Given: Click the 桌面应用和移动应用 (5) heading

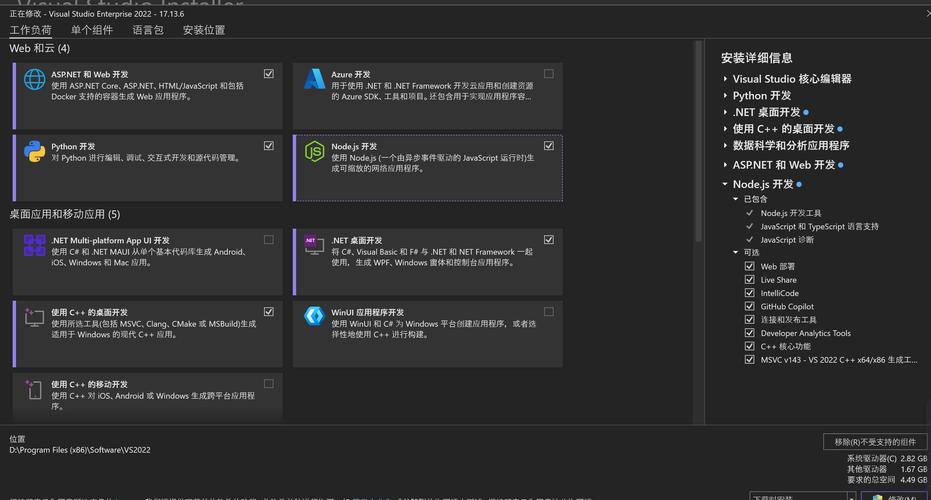Looking at the screenshot, I should point(65,214).
